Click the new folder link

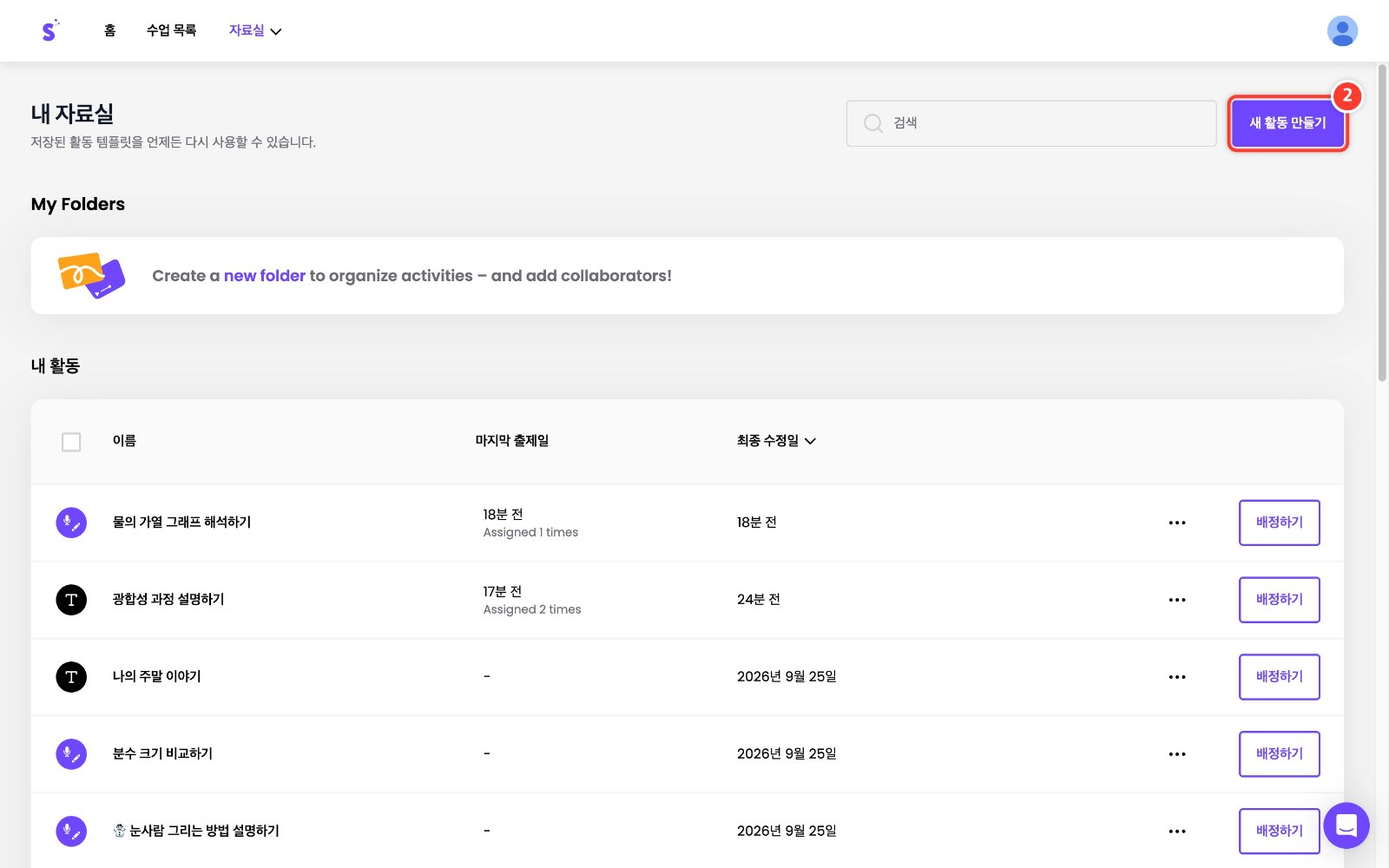[x=265, y=276]
